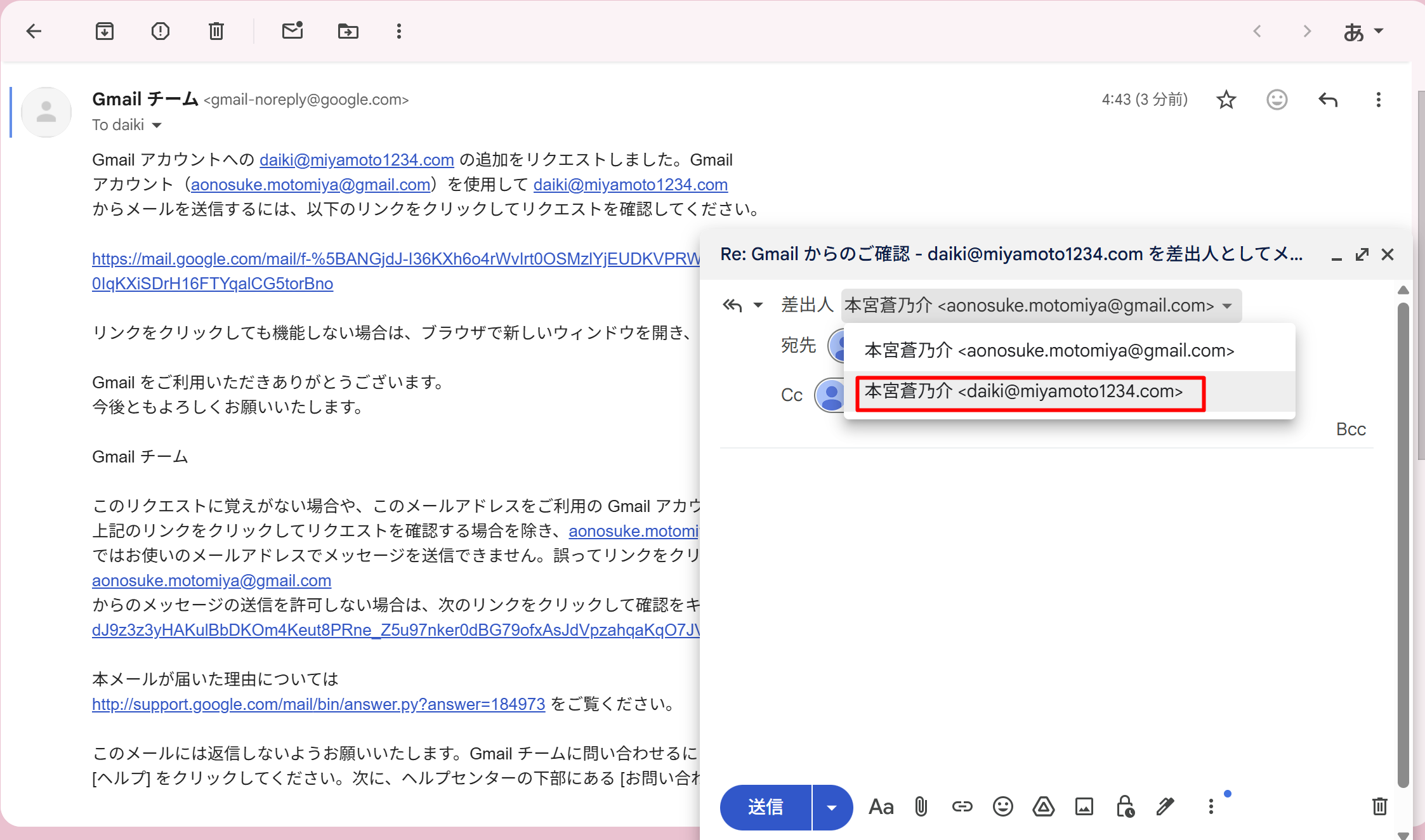Insert files using the Google Drive icon
This screenshot has width=1425, height=840.
(1043, 806)
